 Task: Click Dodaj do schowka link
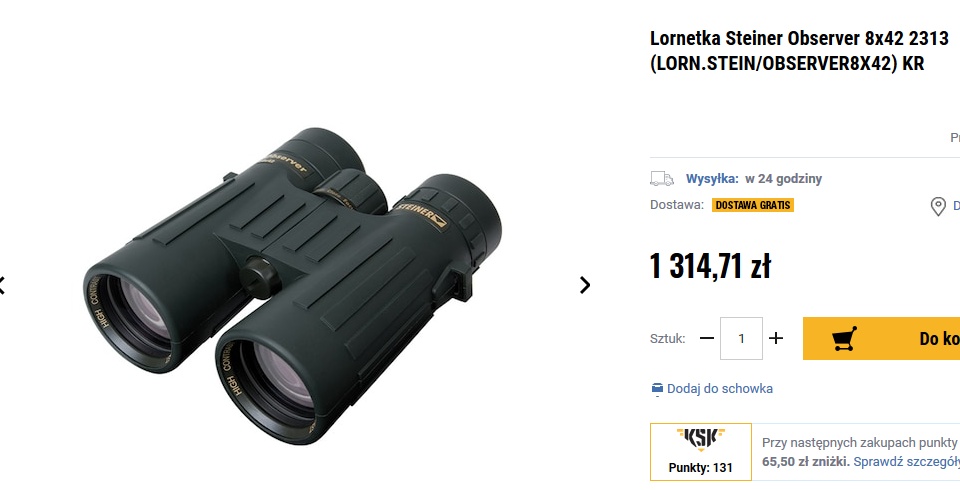tap(719, 389)
